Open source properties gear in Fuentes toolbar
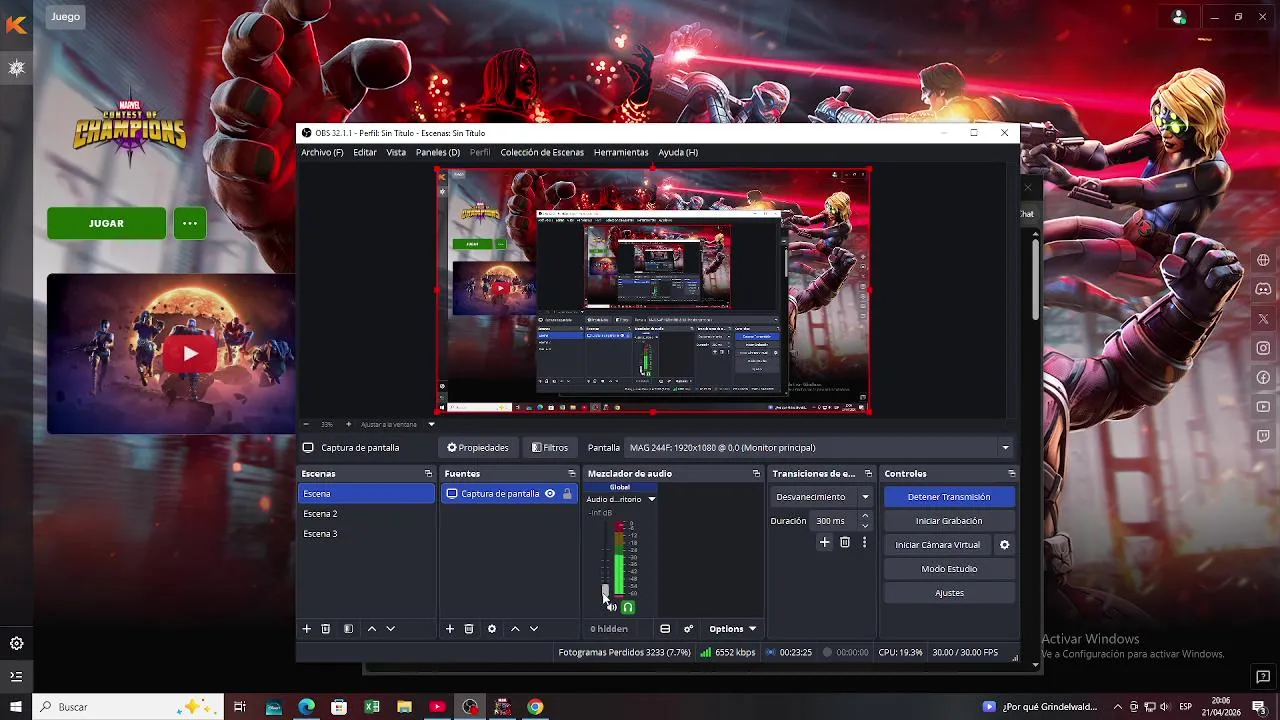Screen dimensions: 1280x720 pyautogui.click(x=492, y=629)
